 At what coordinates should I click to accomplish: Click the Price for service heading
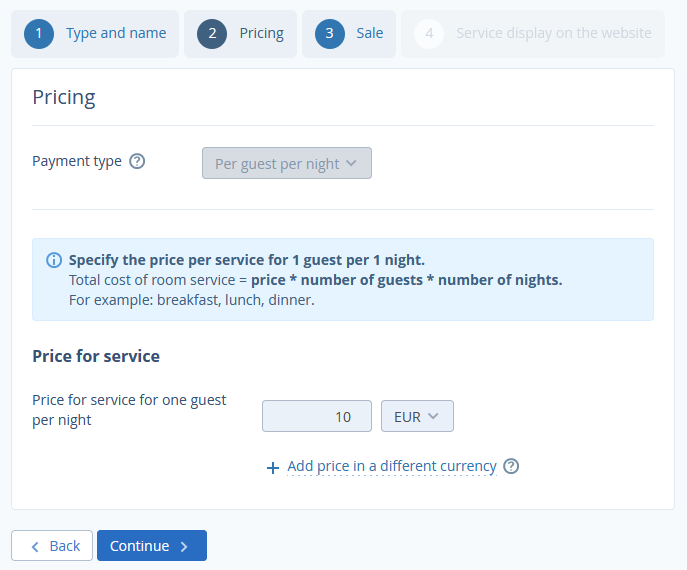tap(96, 356)
